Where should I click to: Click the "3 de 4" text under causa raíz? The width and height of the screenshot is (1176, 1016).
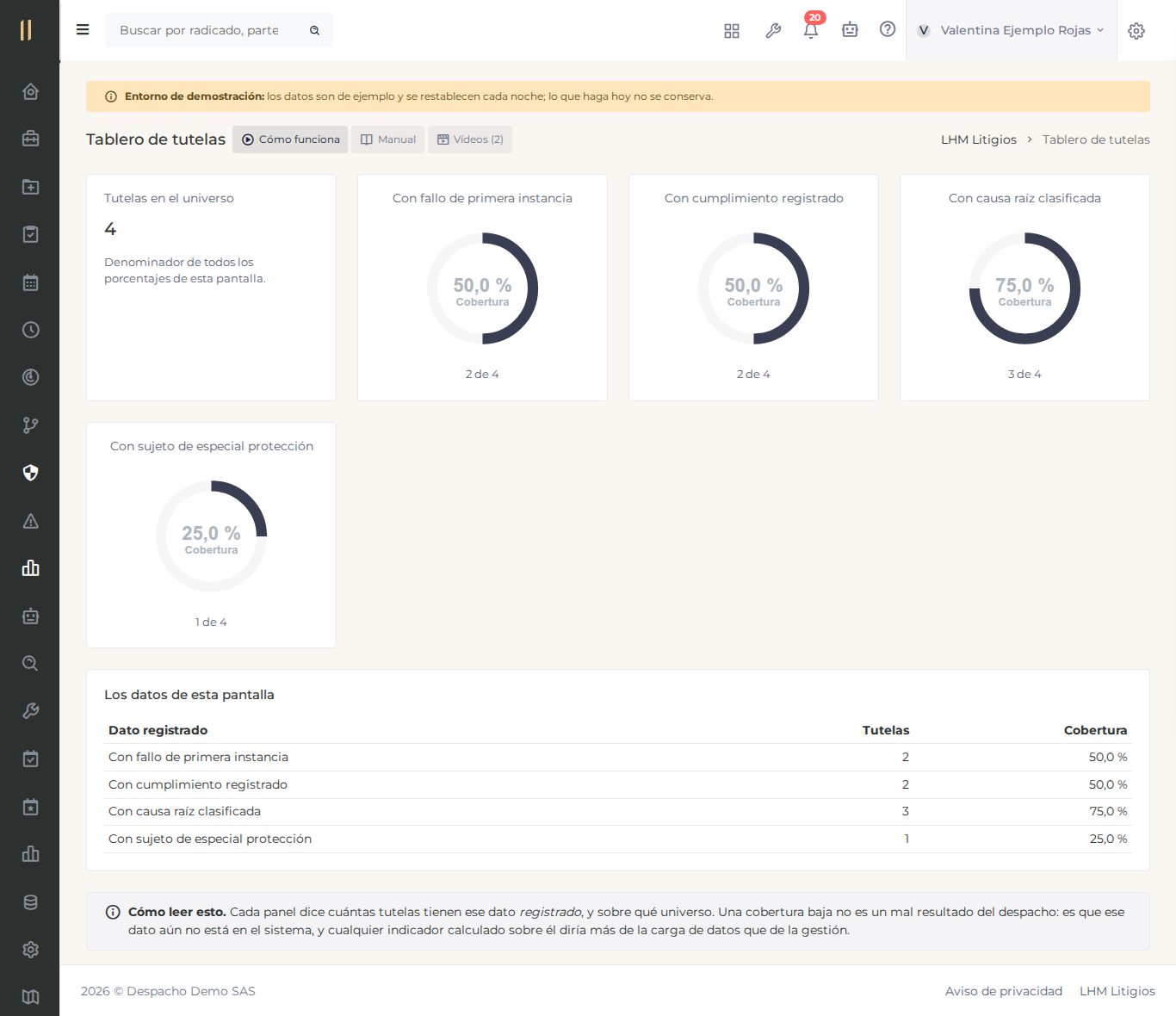1024,375
